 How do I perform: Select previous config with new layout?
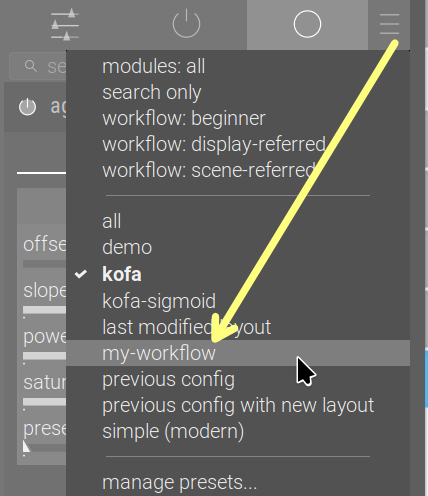coord(238,406)
